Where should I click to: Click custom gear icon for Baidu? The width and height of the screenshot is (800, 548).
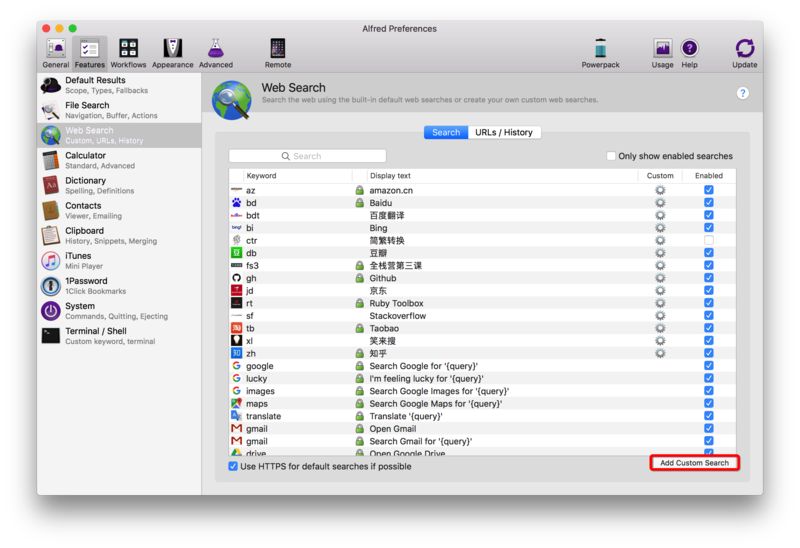(660, 203)
